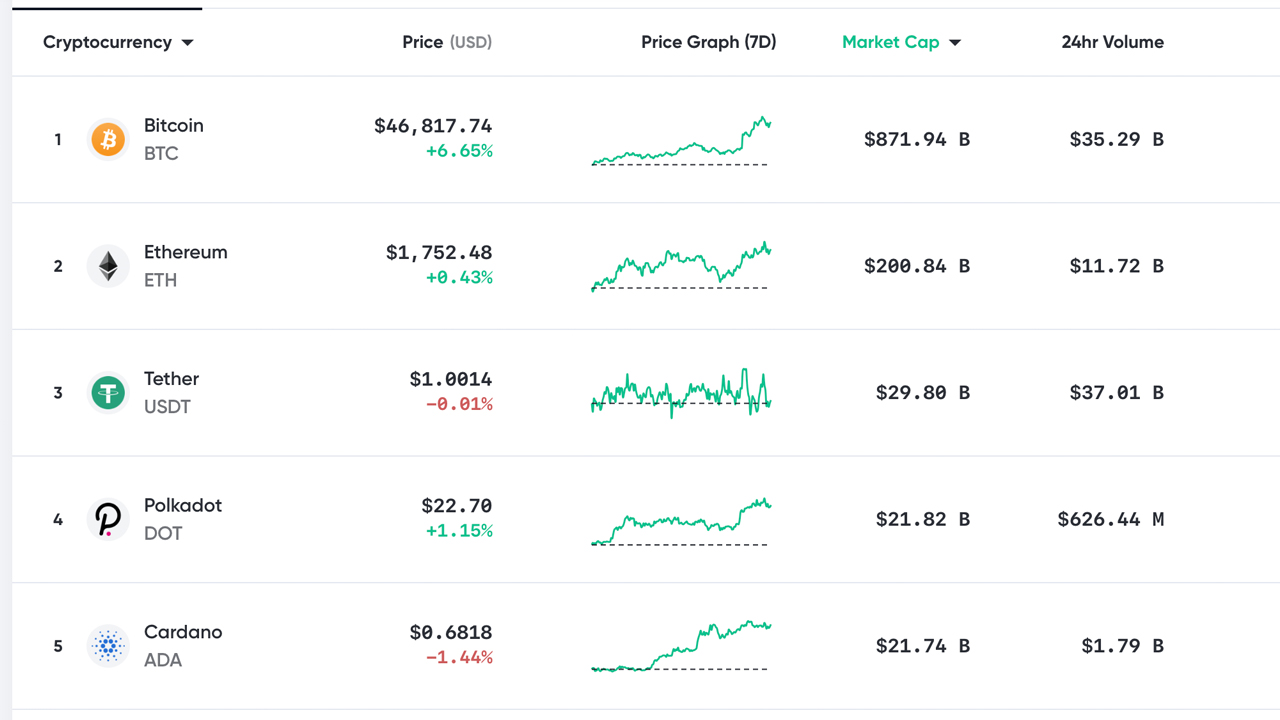Image resolution: width=1280 pixels, height=720 pixels.
Task: Click rank number 3 of Tether row
Action: click(x=58, y=393)
